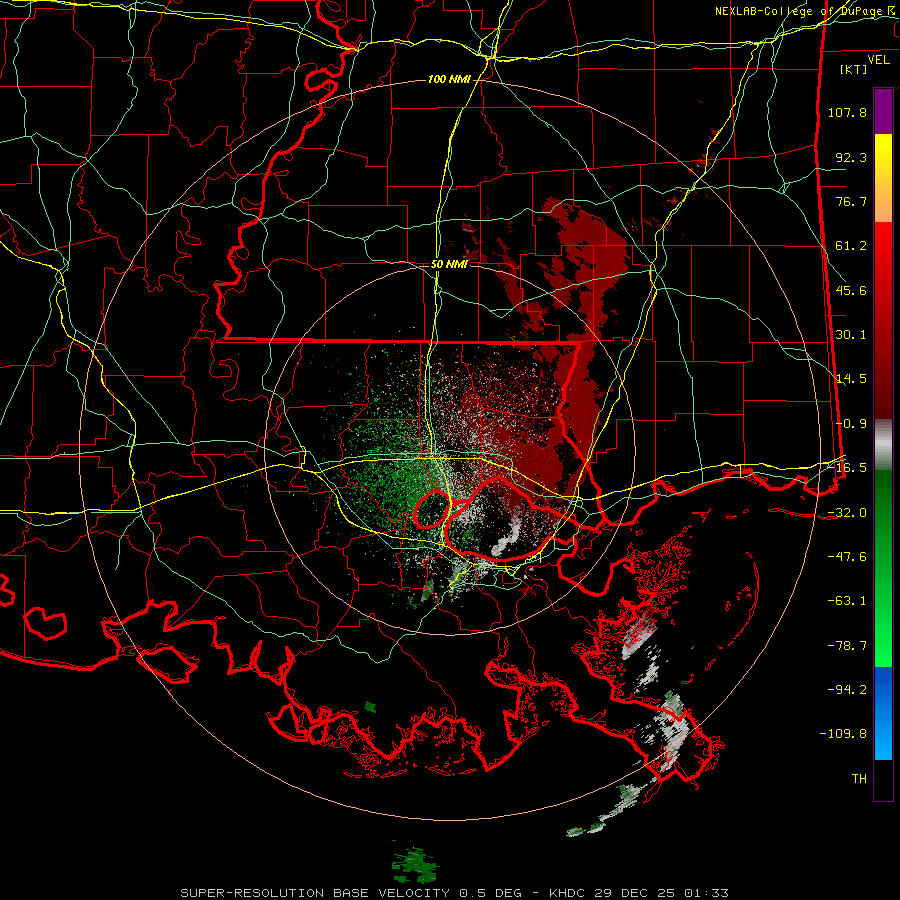Click the 107.8 velocity scale value

[x=847, y=112]
